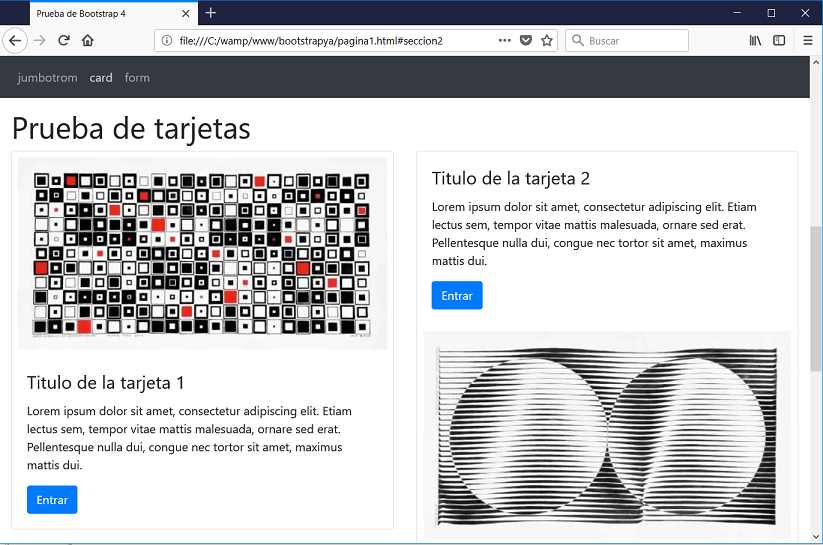Minimize the Firefox window
823x545 pixels.
pyautogui.click(x=737, y=13)
